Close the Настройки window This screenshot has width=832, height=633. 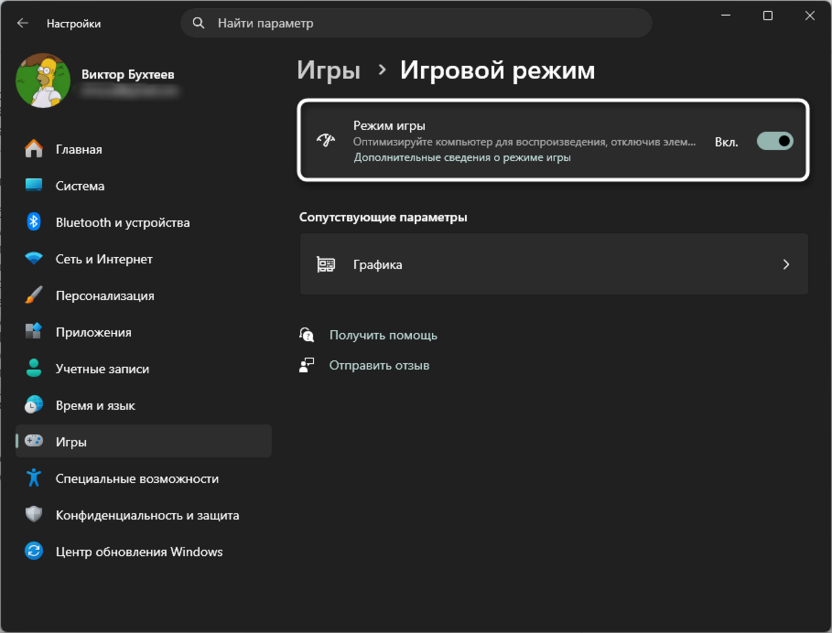(810, 15)
